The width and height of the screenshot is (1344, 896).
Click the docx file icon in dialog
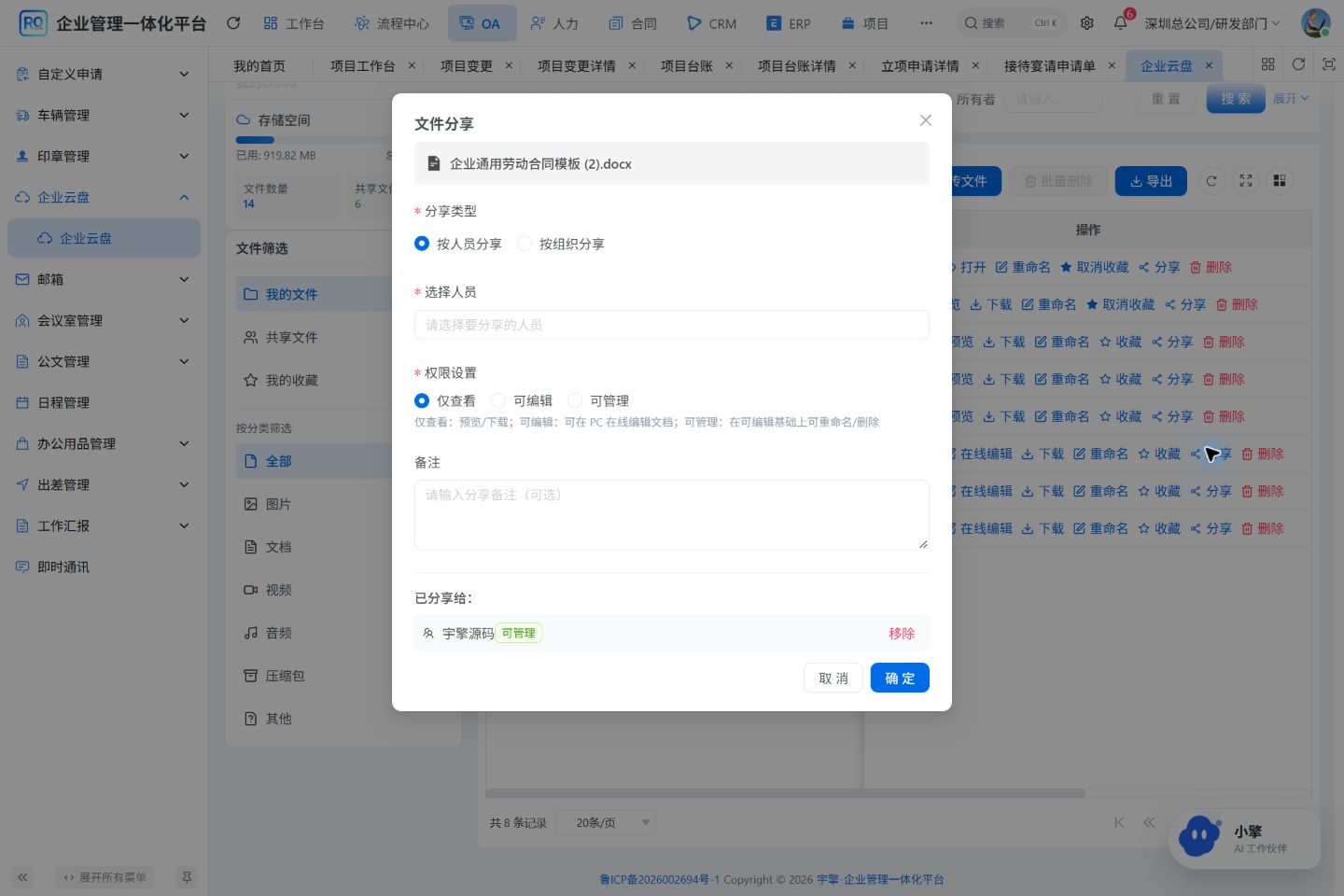point(433,163)
